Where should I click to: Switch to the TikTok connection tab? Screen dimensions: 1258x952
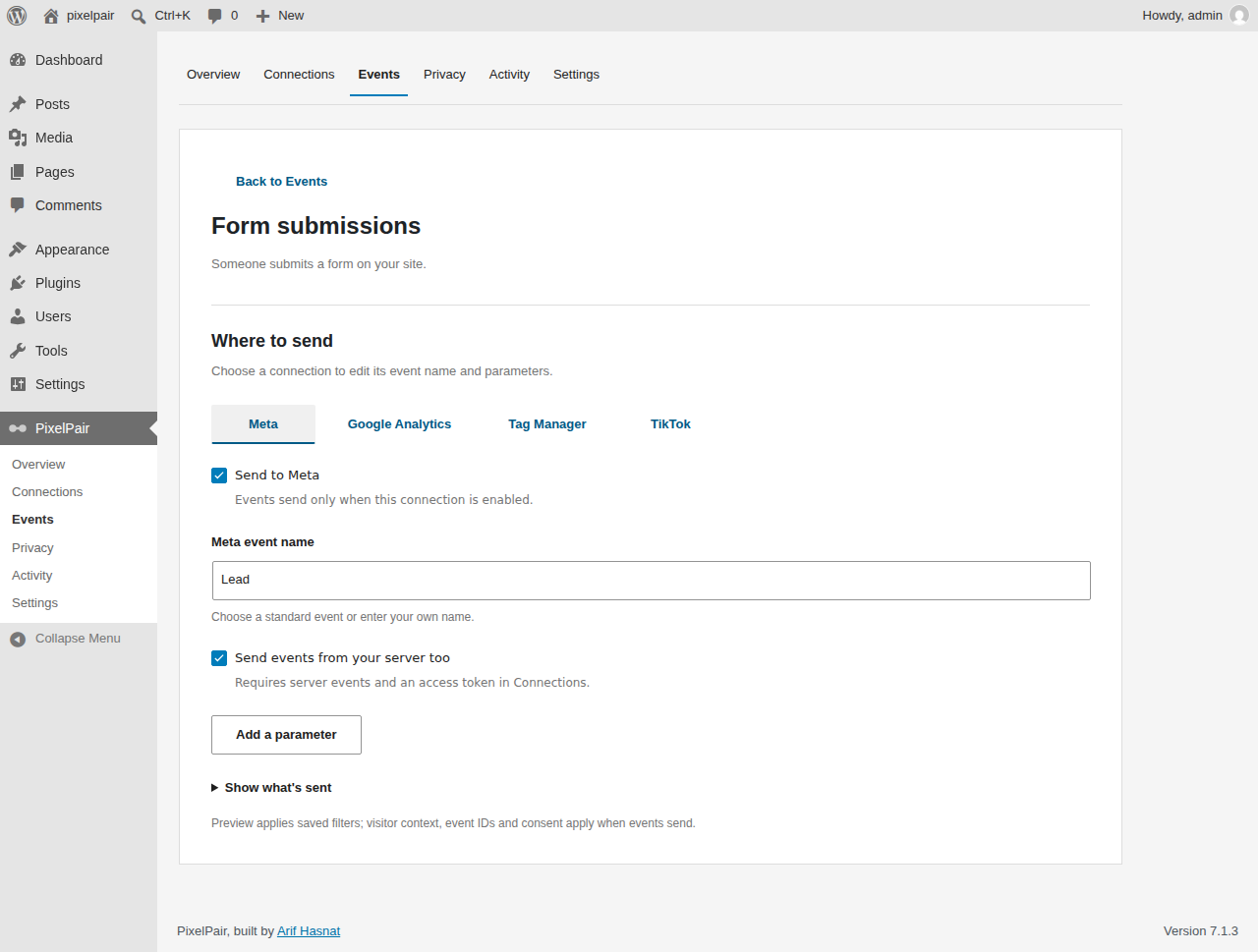point(670,424)
